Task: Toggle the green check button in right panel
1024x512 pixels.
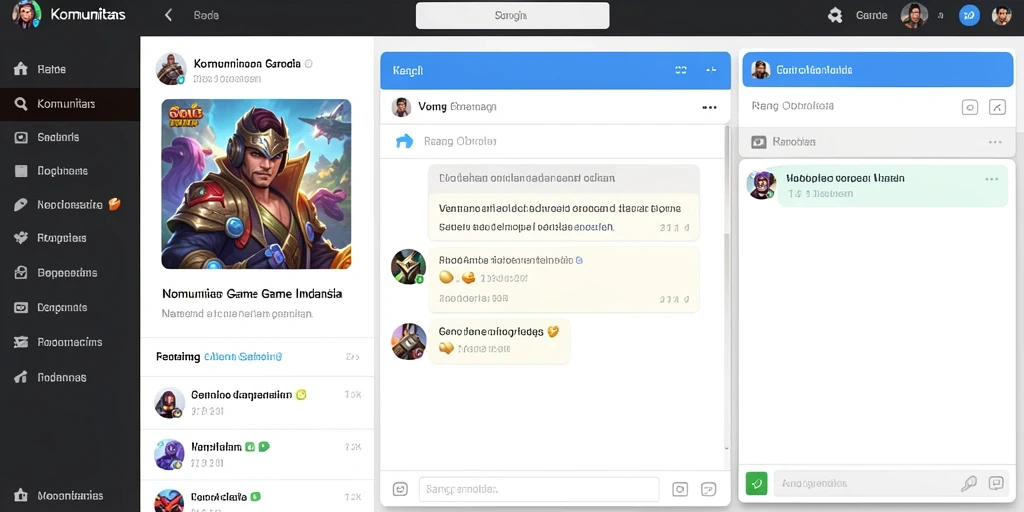Action: (757, 483)
